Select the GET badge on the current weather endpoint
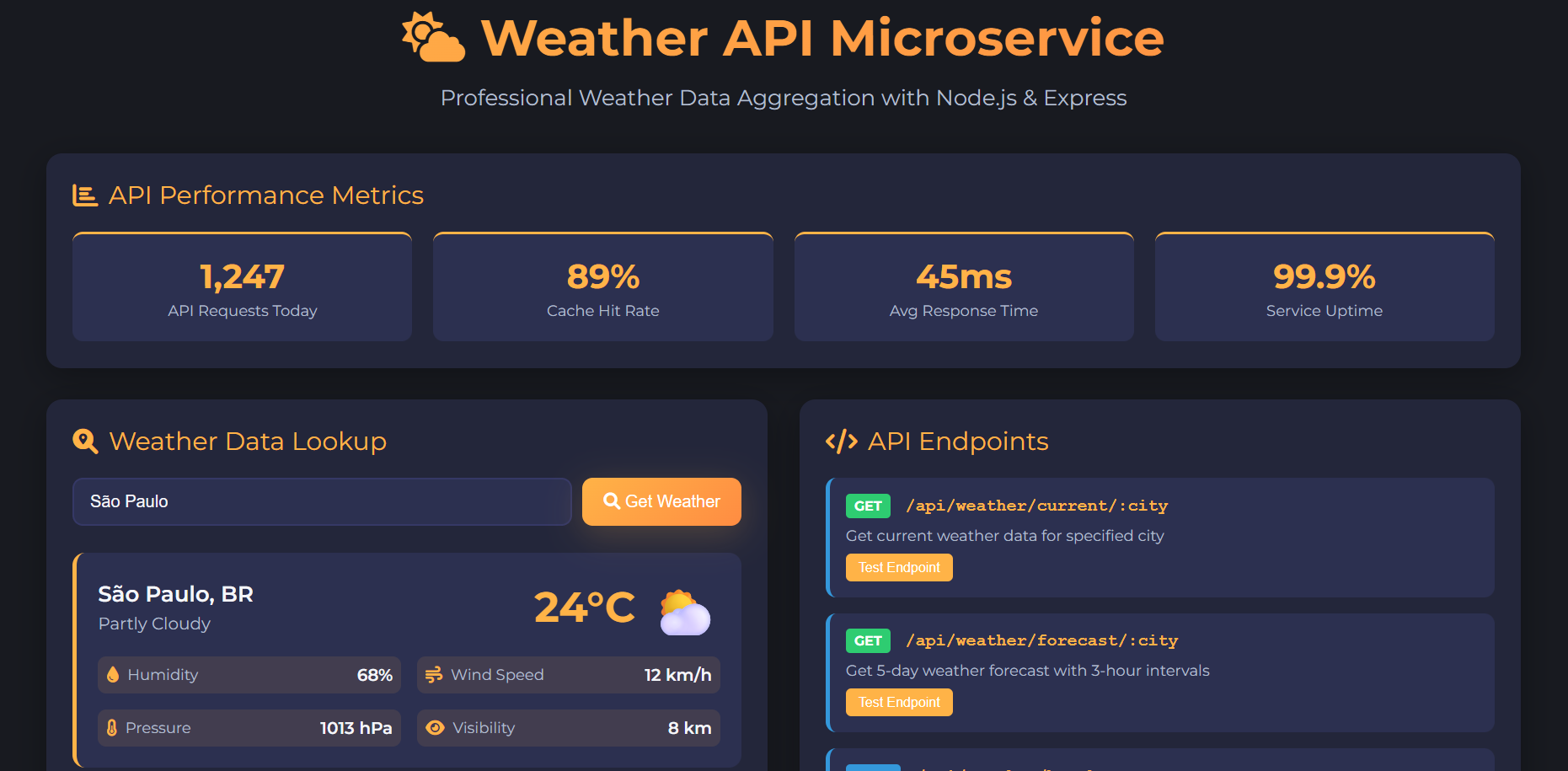Image resolution: width=1568 pixels, height=771 pixels. pos(868,506)
